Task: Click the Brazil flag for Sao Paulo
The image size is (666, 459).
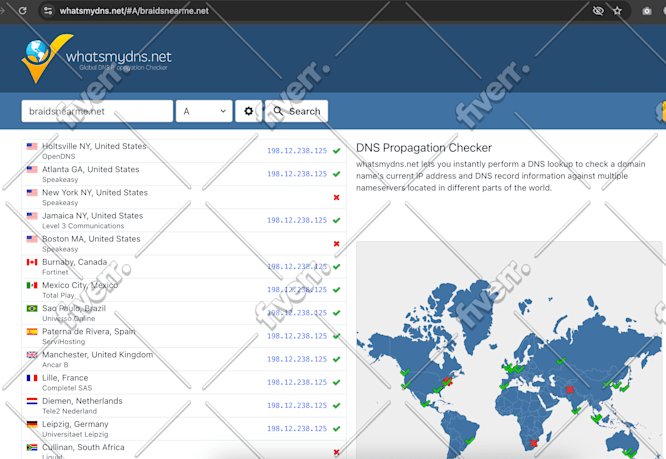Action: (32, 308)
